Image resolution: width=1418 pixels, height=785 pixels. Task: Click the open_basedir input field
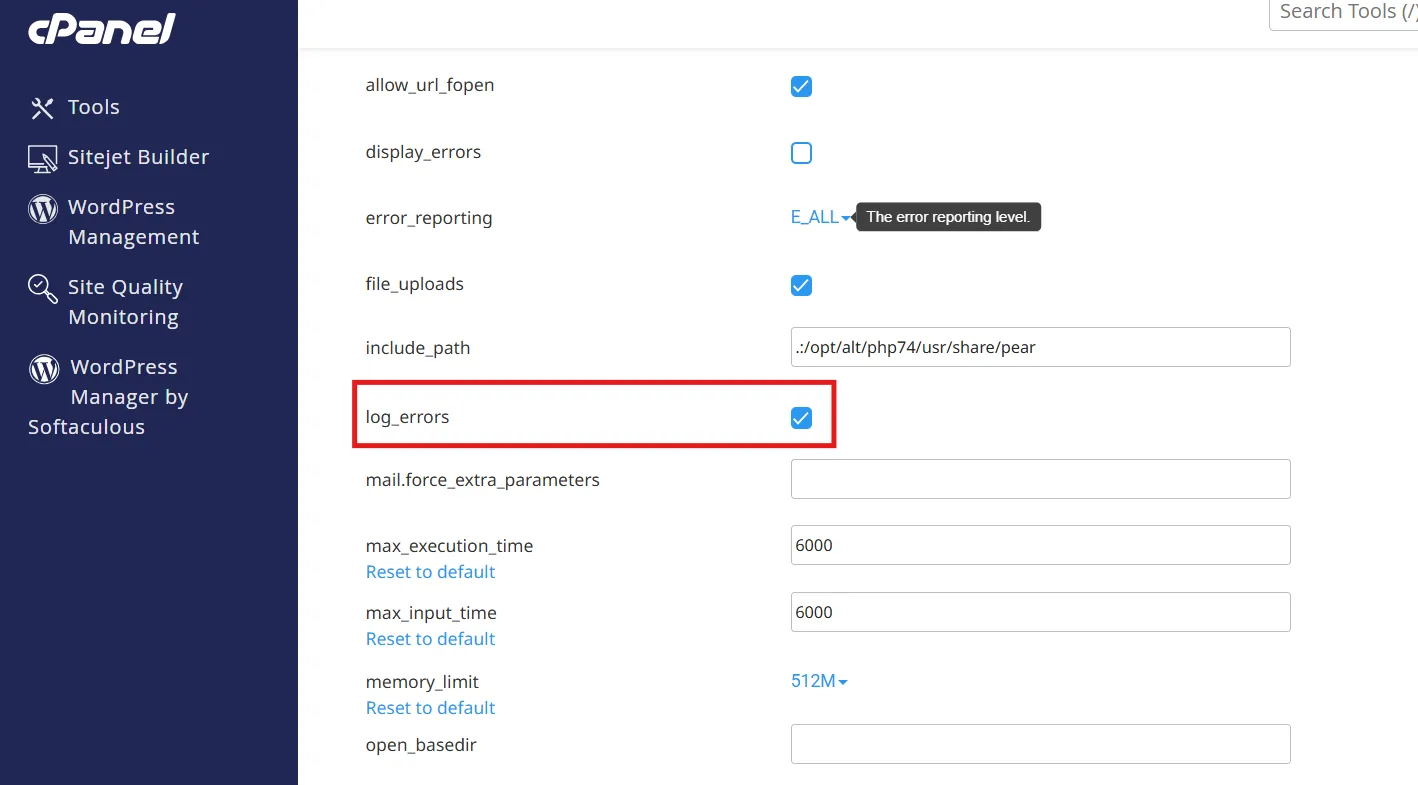1040,745
